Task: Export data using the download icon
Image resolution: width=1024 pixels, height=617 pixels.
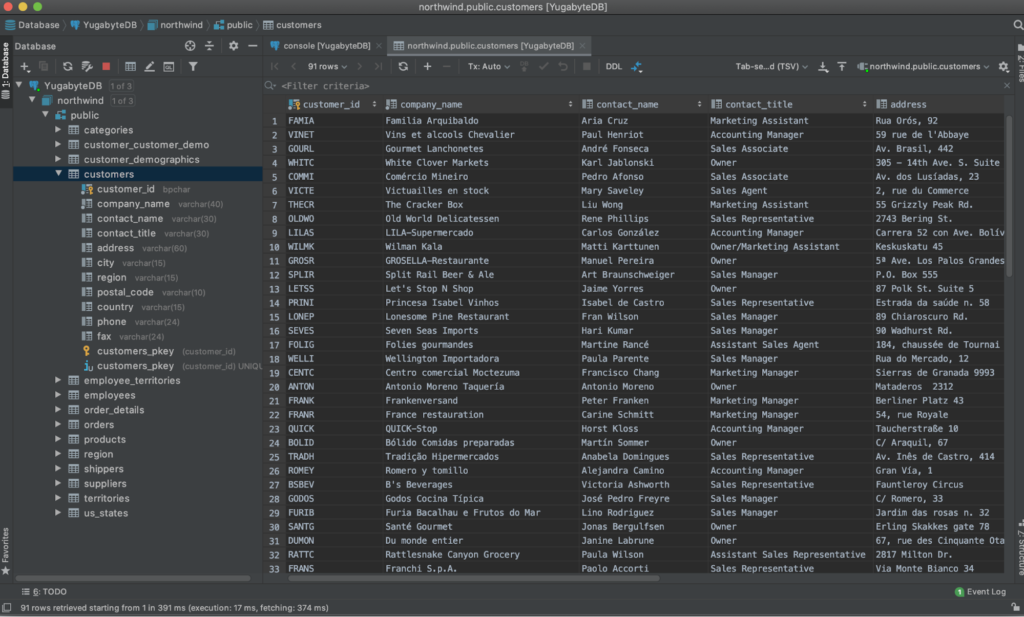Action: tap(823, 66)
